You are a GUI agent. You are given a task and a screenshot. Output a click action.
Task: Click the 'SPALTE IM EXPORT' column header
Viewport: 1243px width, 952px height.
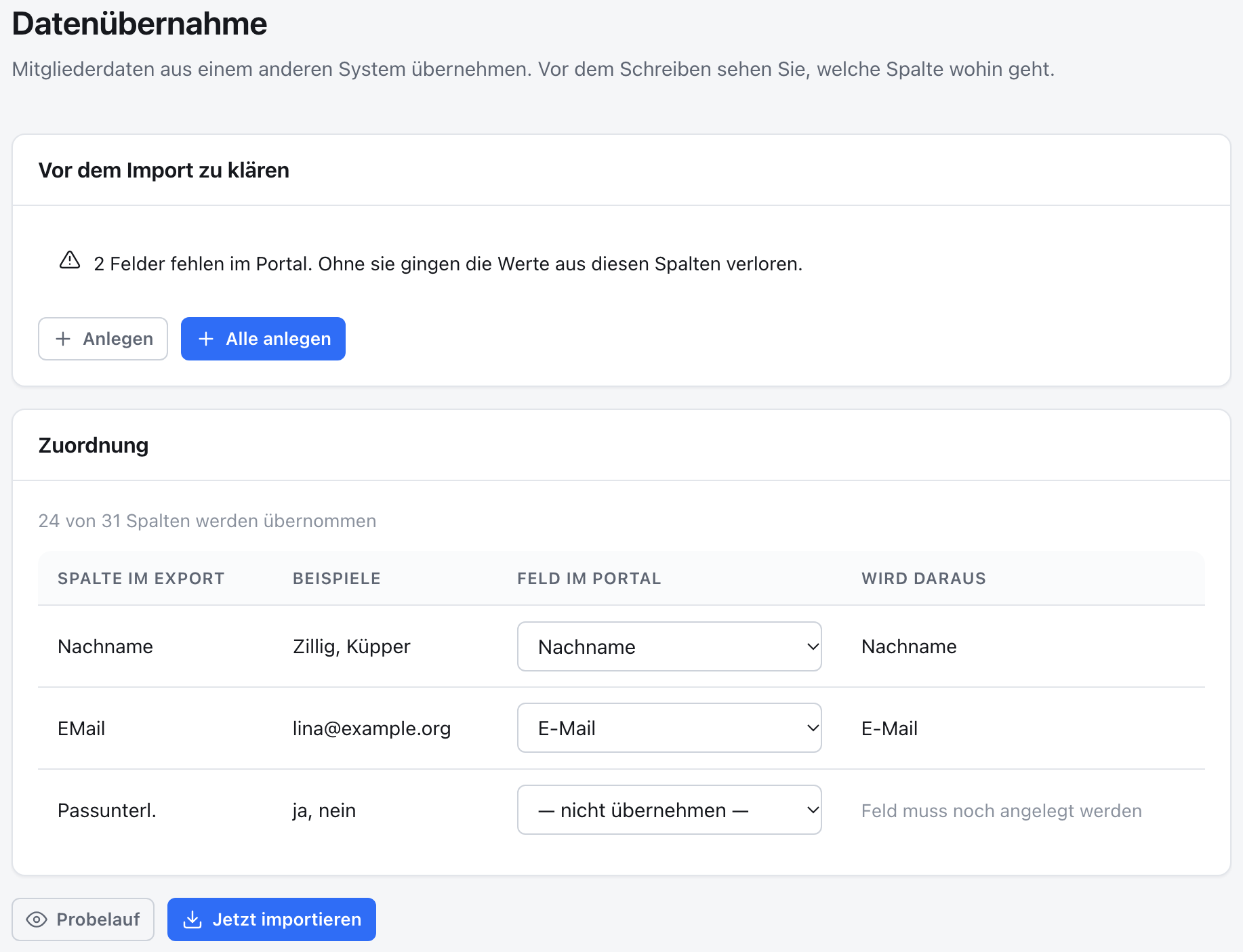click(141, 579)
